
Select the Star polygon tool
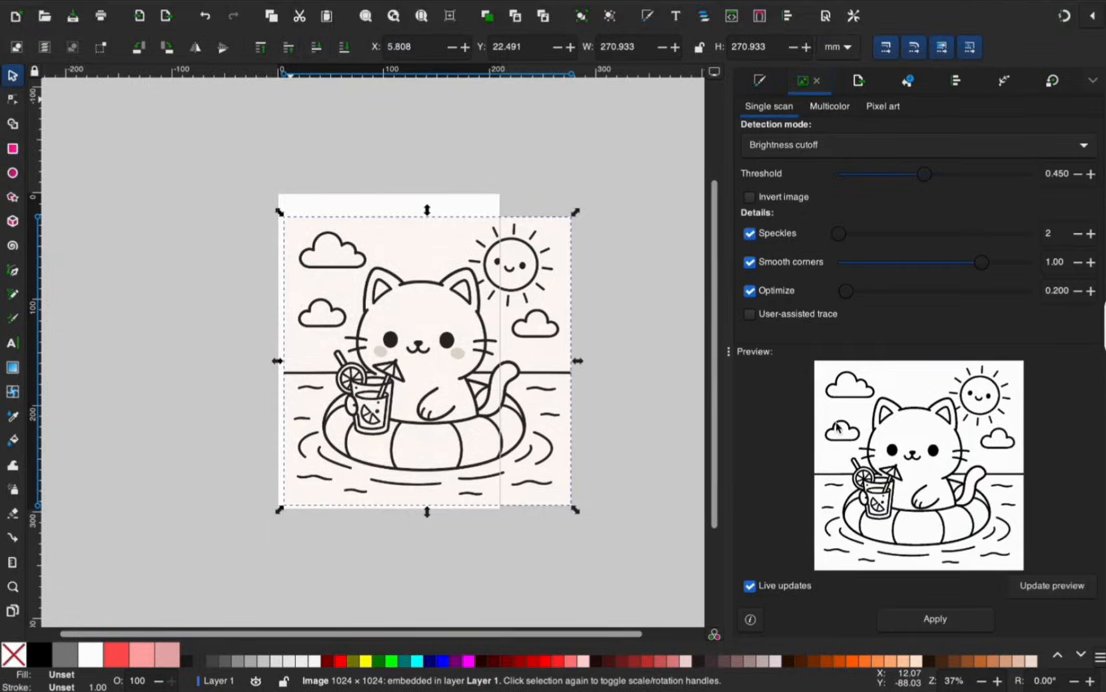coord(12,198)
